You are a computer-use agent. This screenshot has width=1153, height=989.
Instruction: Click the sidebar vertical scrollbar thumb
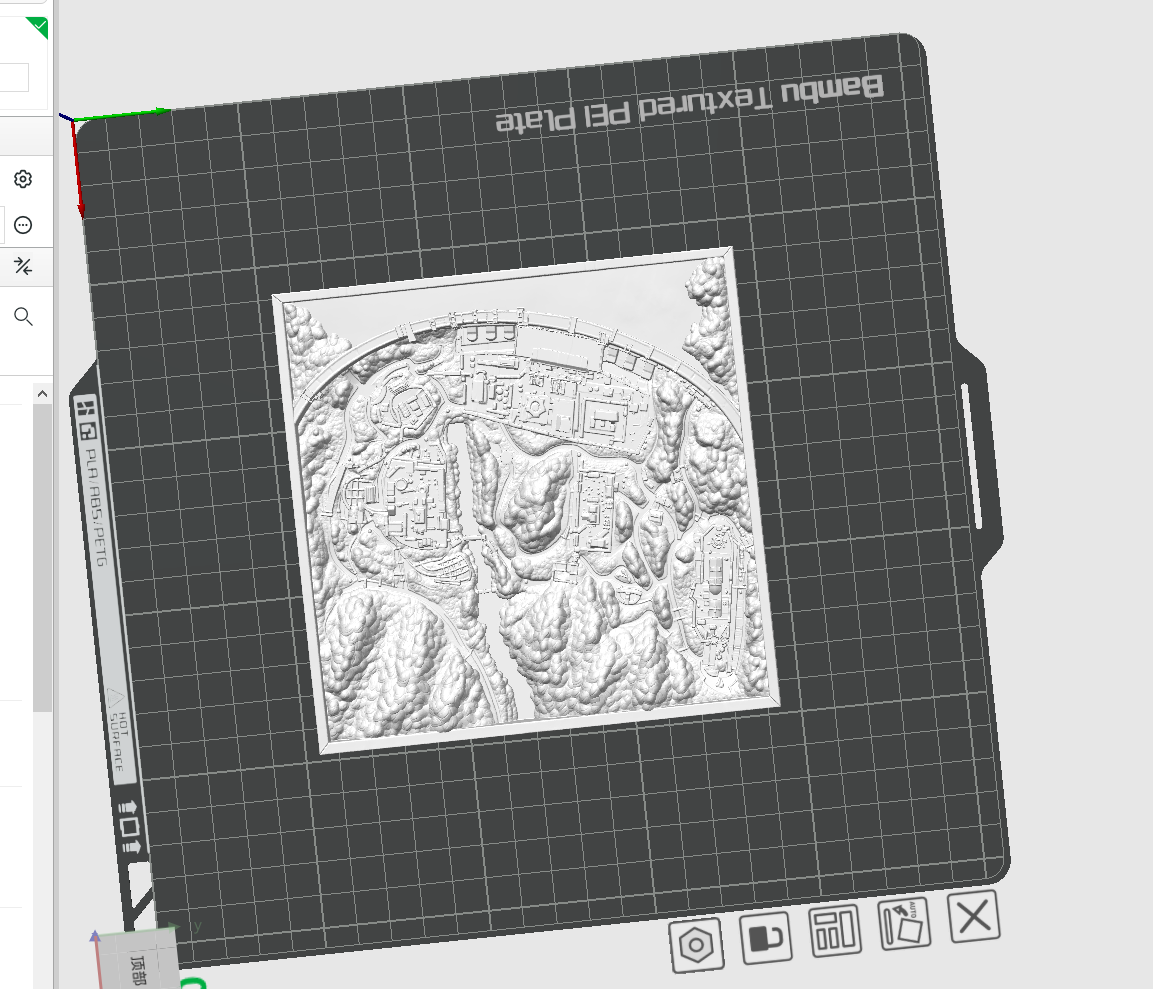pos(43,557)
